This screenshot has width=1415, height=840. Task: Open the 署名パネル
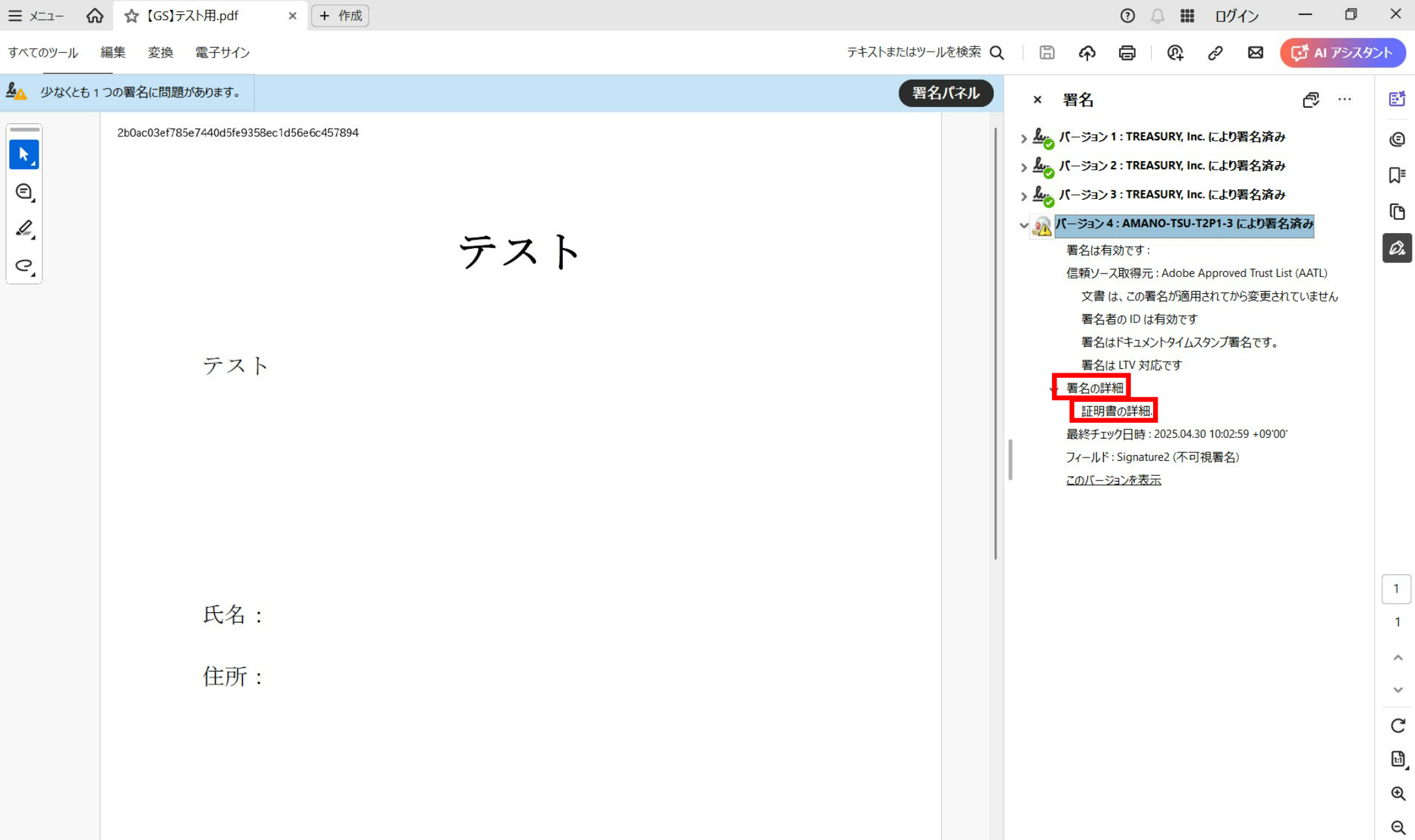(946, 93)
